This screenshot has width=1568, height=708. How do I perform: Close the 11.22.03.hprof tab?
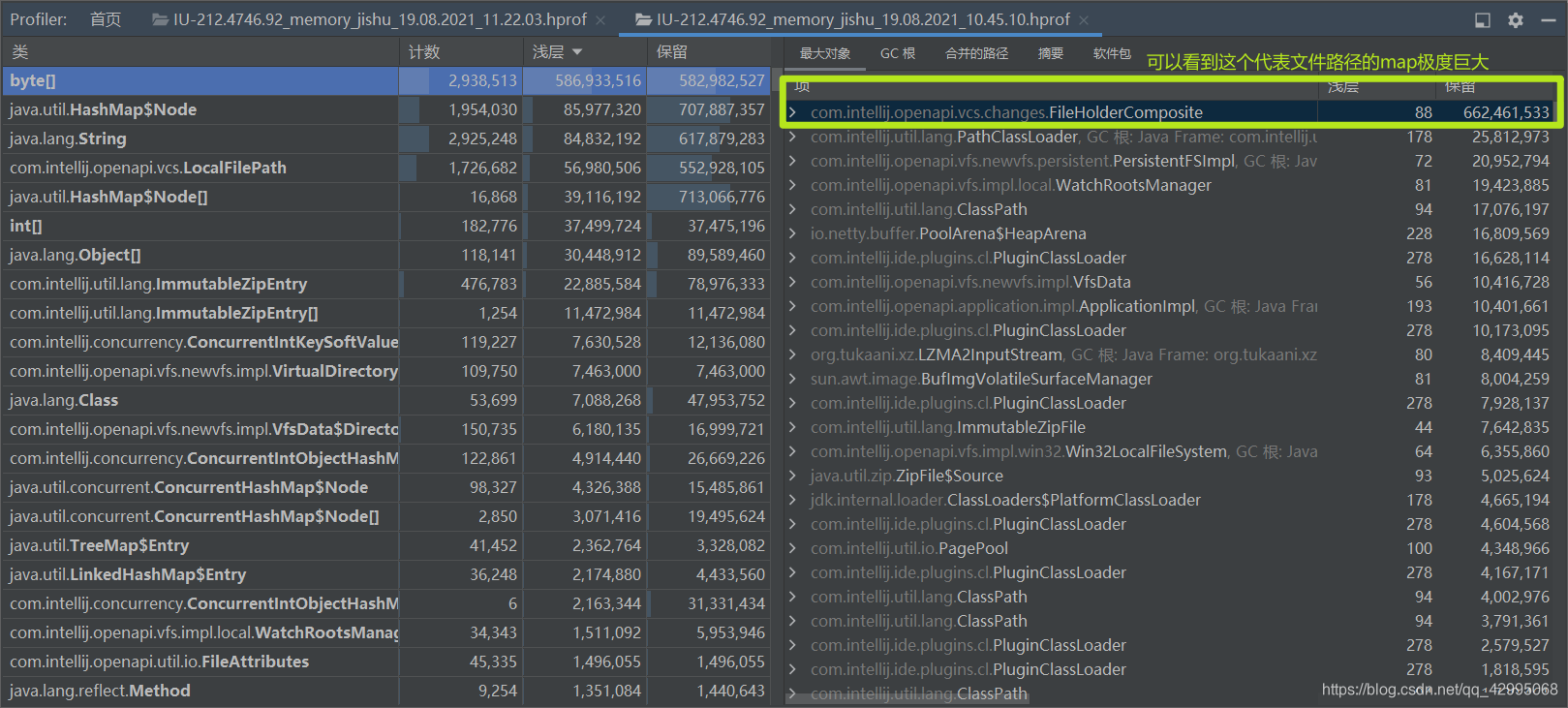[x=600, y=19]
